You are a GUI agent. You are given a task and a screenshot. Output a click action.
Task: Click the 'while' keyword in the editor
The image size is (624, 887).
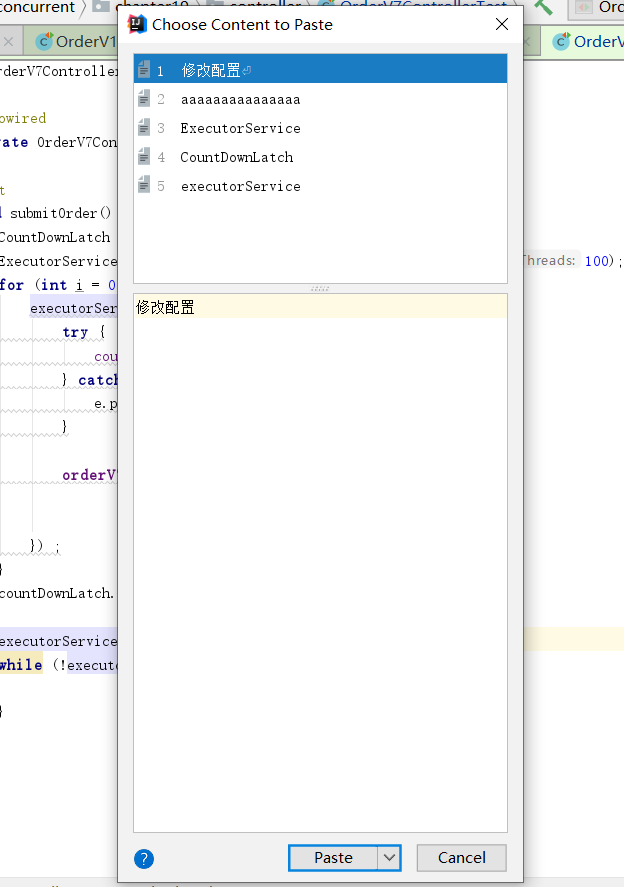point(21,665)
